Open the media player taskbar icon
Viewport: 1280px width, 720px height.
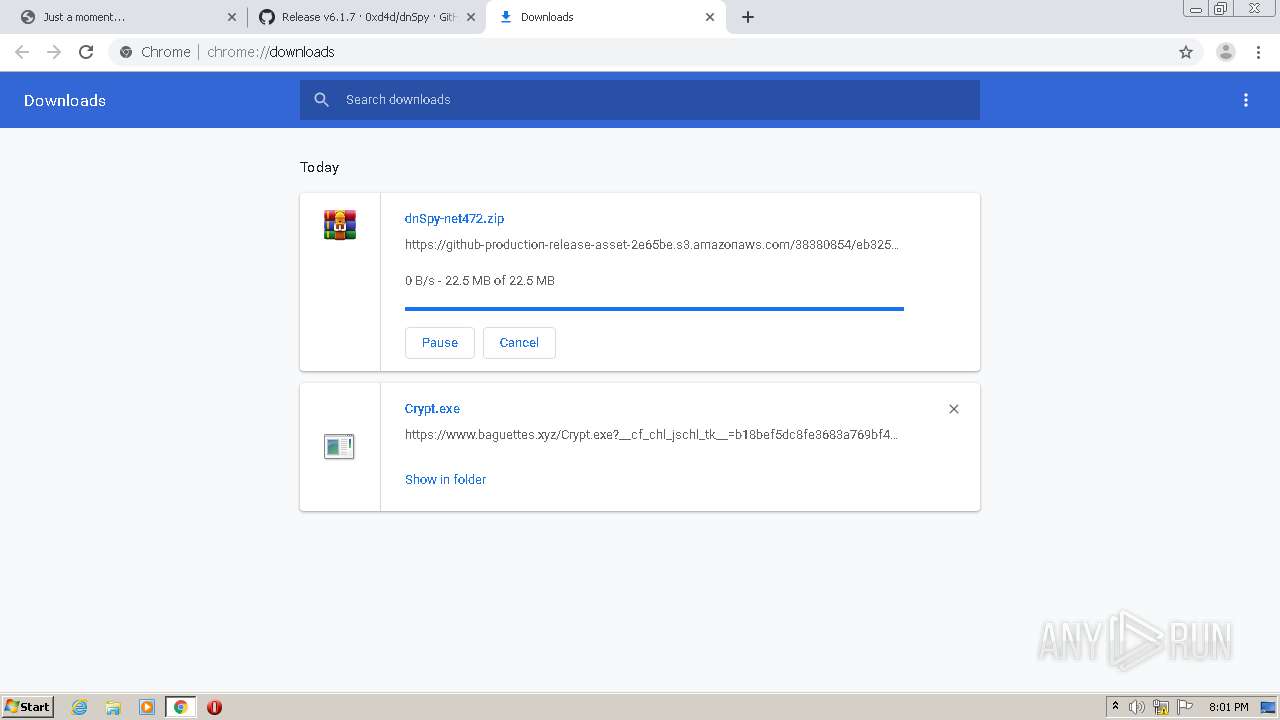(x=147, y=707)
